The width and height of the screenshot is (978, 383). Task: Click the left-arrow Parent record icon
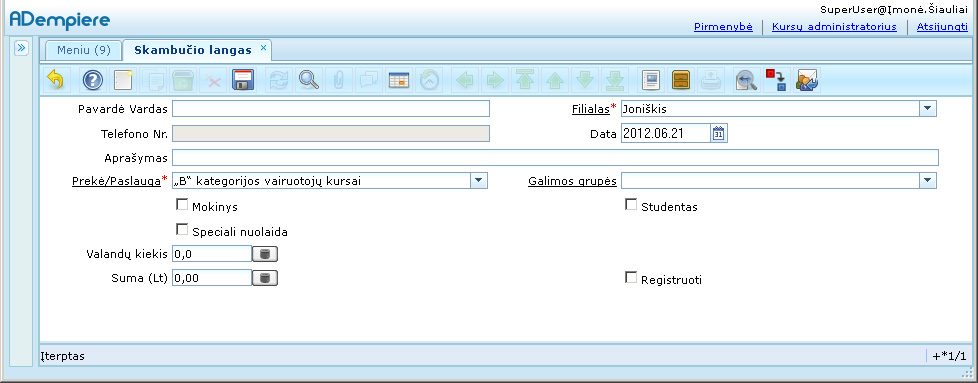coord(465,80)
